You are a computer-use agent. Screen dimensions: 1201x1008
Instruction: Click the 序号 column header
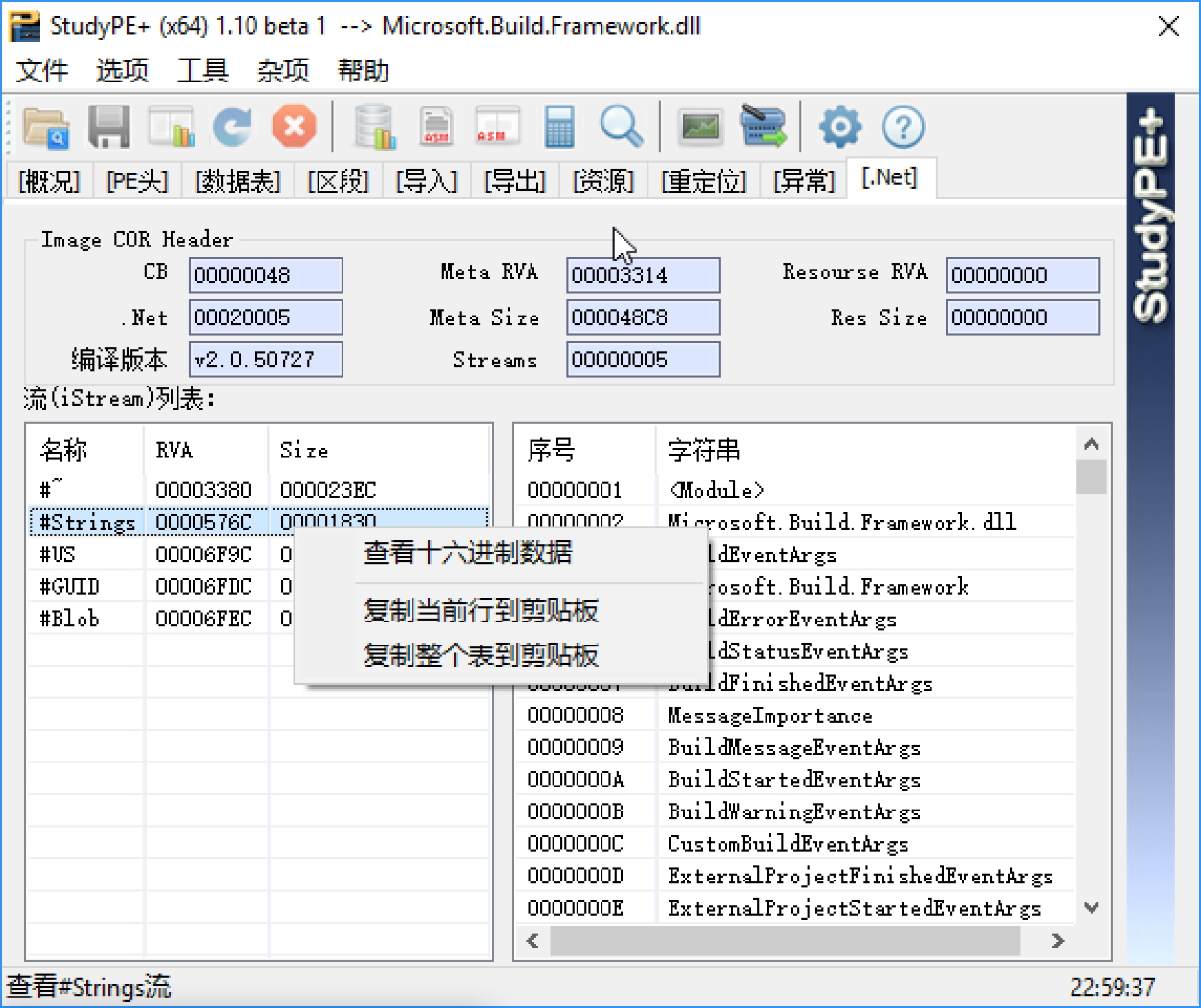click(x=586, y=450)
